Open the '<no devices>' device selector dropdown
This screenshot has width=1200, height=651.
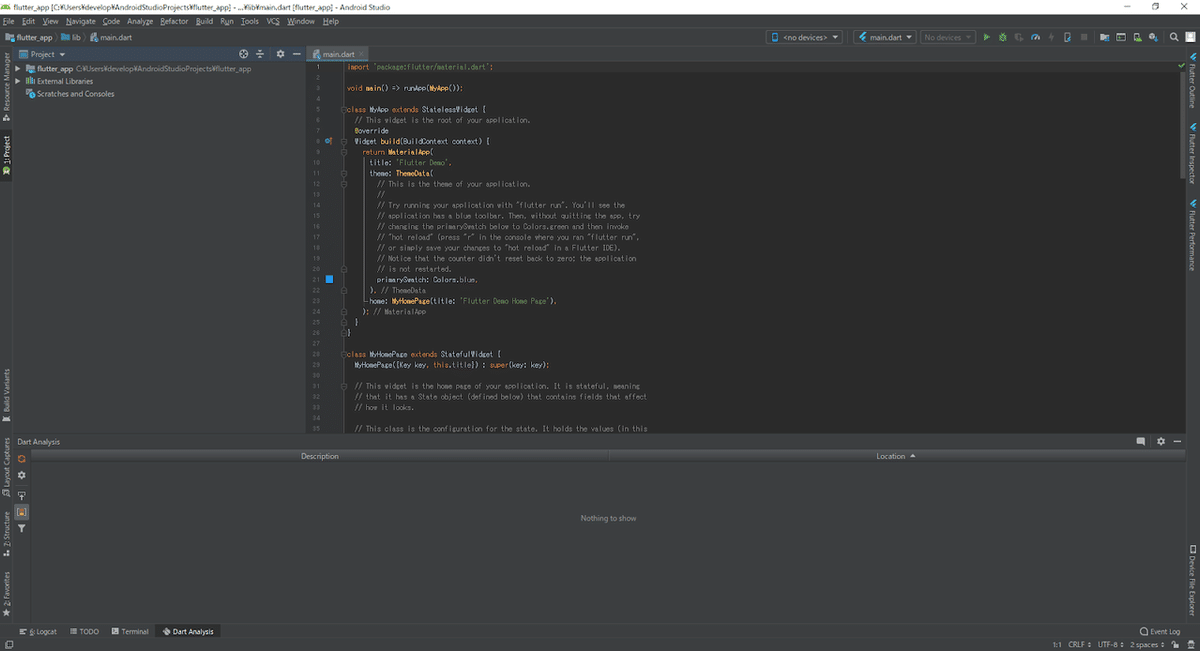click(805, 38)
